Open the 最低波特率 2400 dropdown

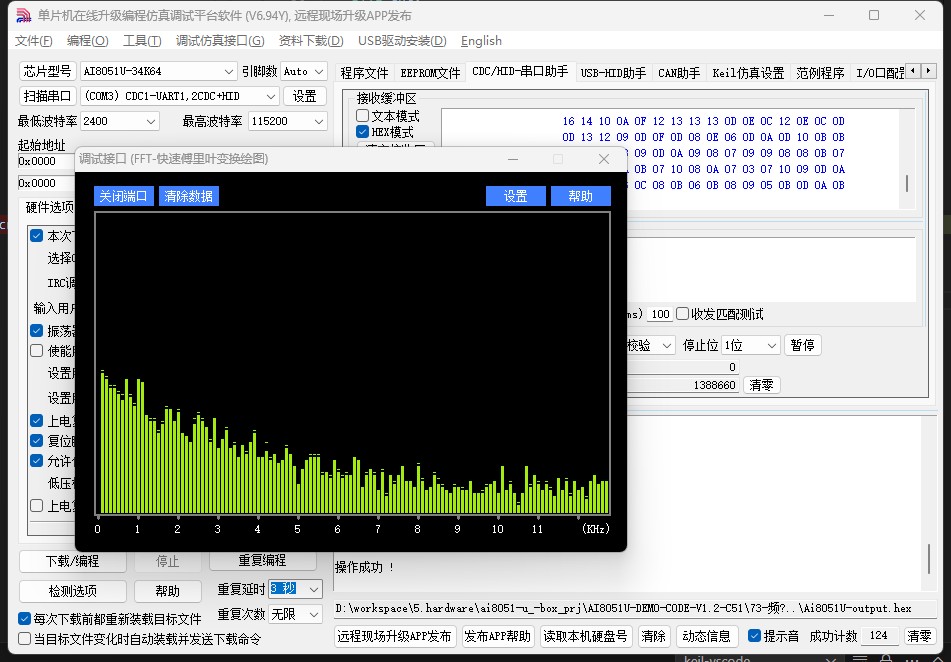pyautogui.click(x=120, y=121)
